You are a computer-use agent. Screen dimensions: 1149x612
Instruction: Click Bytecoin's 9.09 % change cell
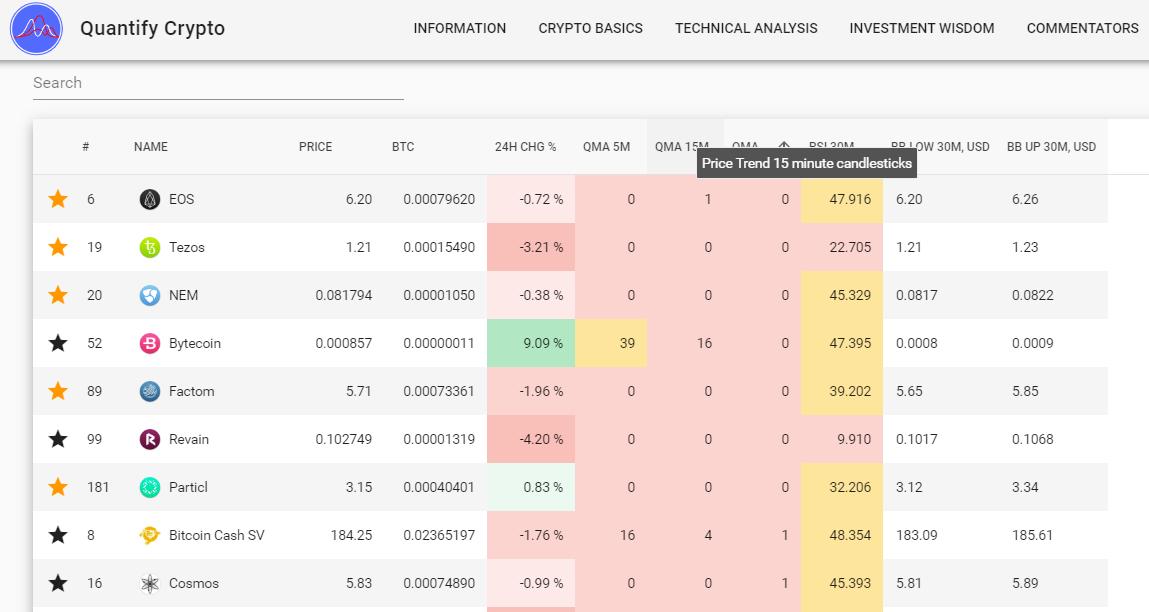coord(531,343)
